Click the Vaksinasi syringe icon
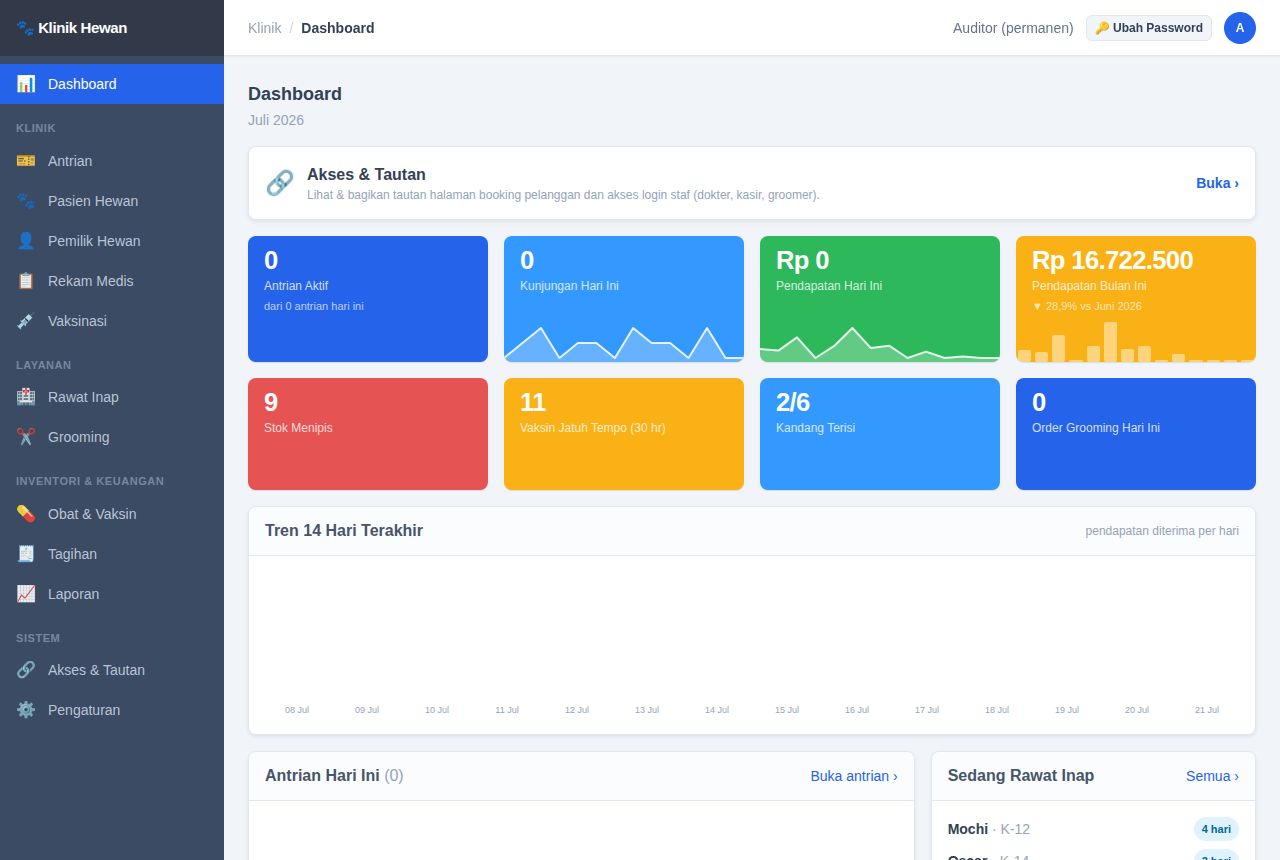1280x860 pixels. [x=26, y=321]
